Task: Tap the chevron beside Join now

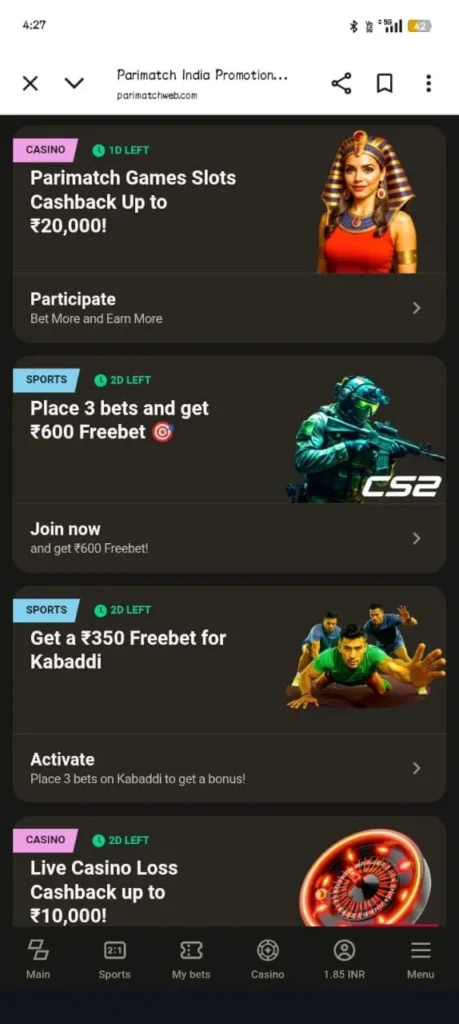Action: click(417, 538)
